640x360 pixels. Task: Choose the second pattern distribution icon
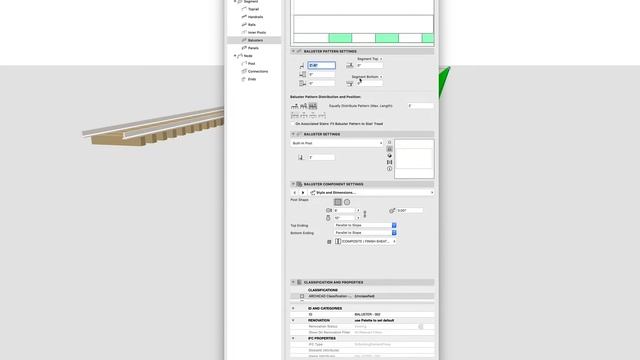[x=304, y=106]
